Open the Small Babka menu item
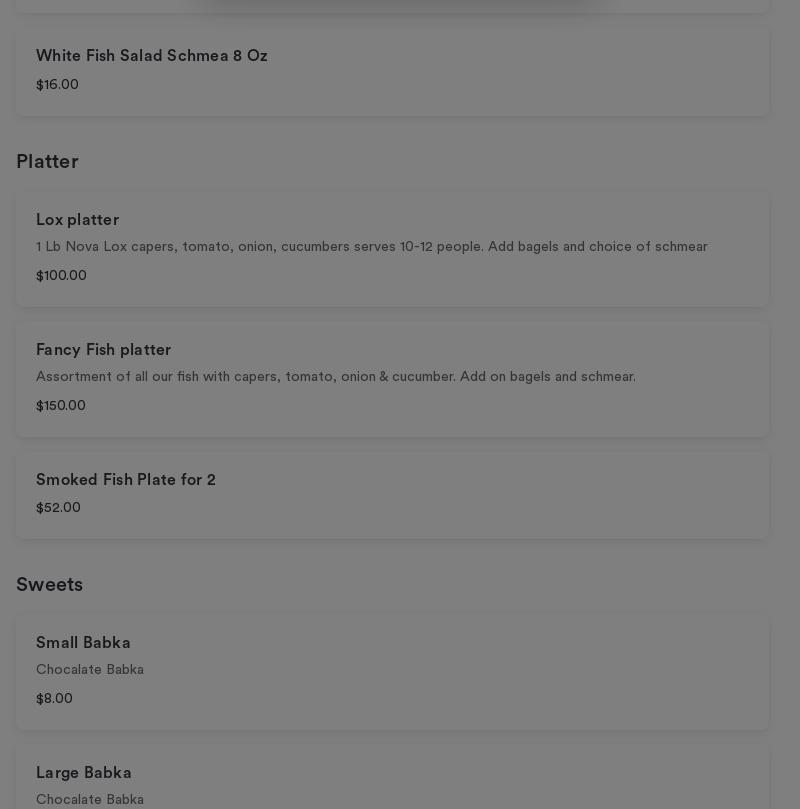Screen dimensions: 800x809 click(83, 643)
